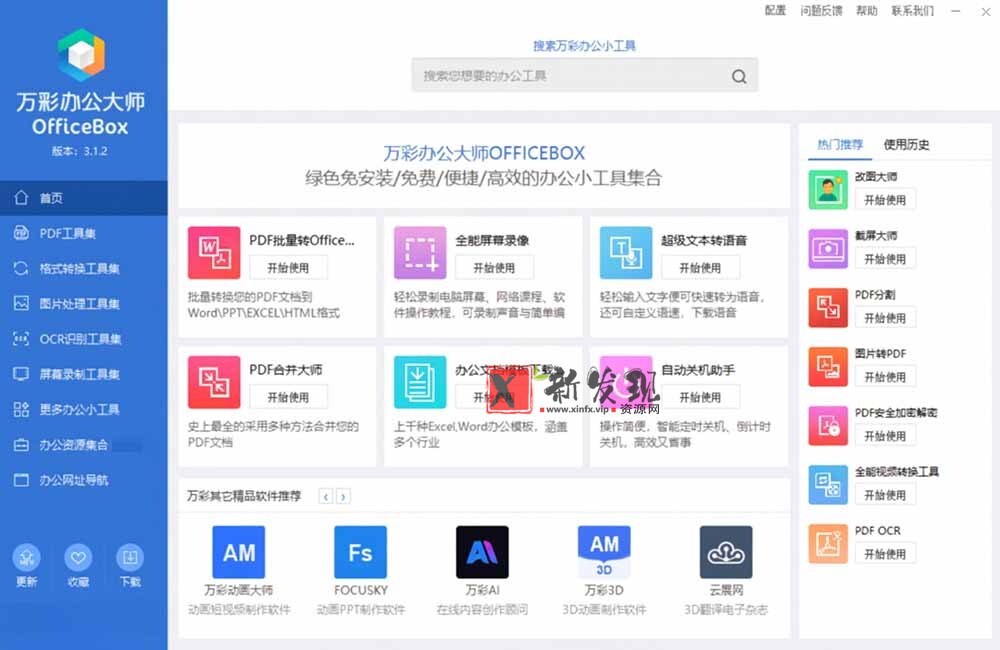Go to 办公网址导航

[x=84, y=480]
